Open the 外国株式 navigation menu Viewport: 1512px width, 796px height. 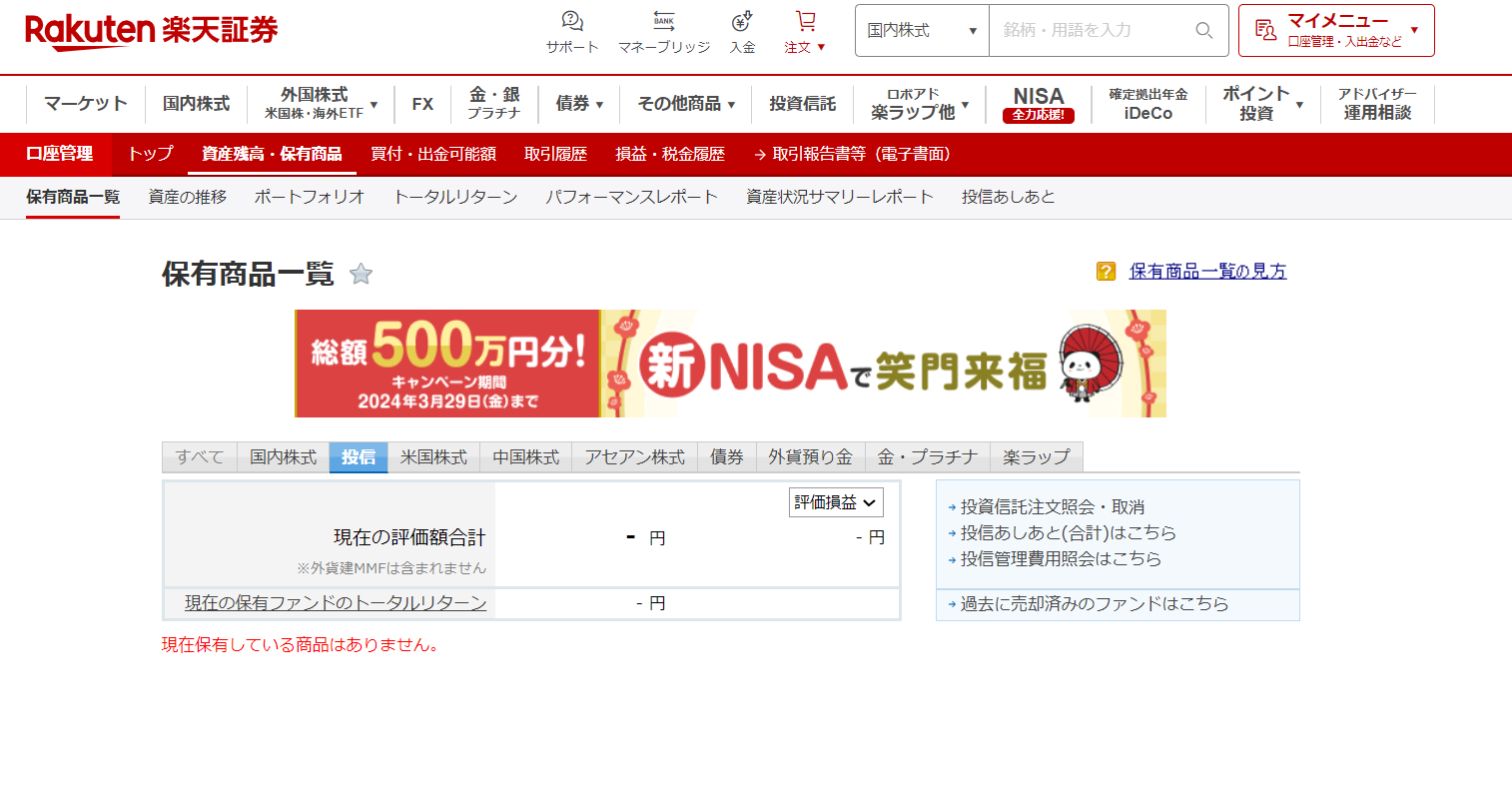321,103
